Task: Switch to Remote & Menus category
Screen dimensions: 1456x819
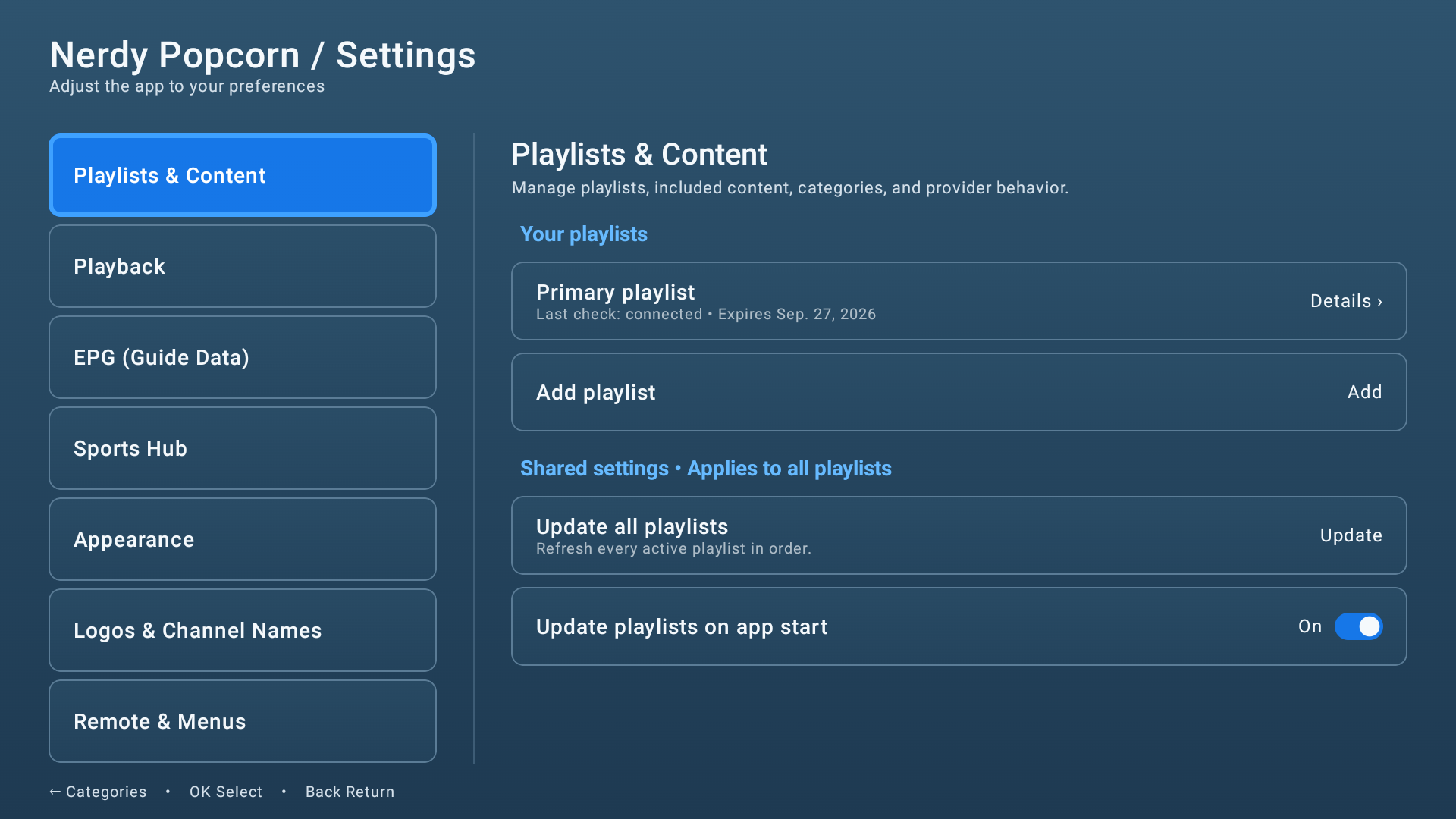Action: coord(243,721)
